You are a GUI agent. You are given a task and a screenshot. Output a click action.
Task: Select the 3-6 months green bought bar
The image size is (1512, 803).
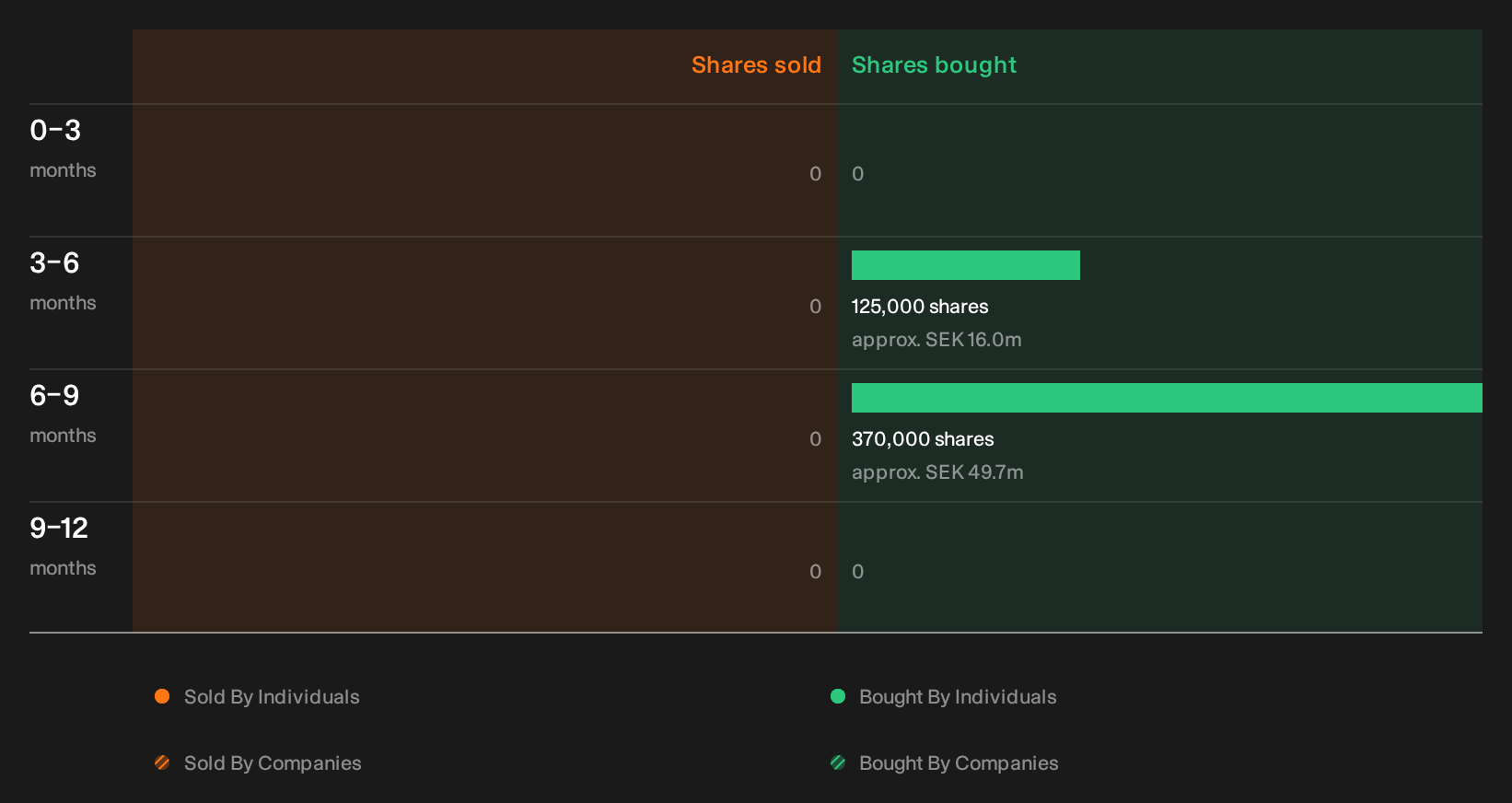click(x=966, y=265)
